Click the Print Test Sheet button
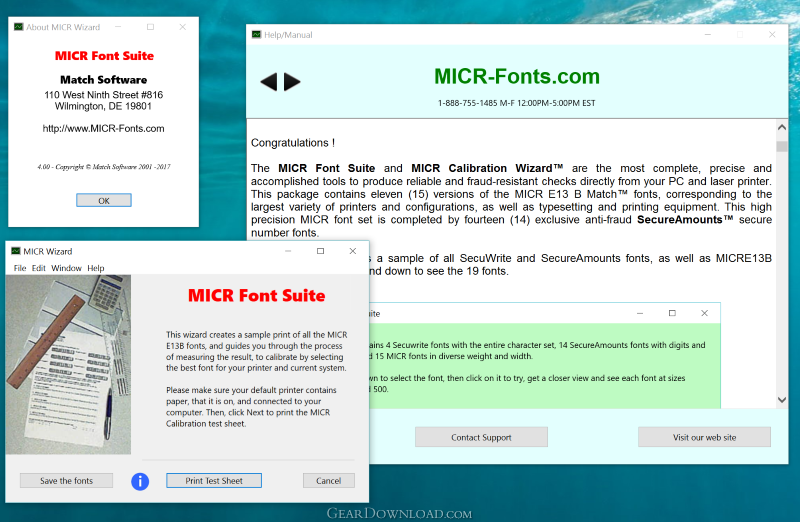This screenshot has height=522, width=800. point(214,481)
